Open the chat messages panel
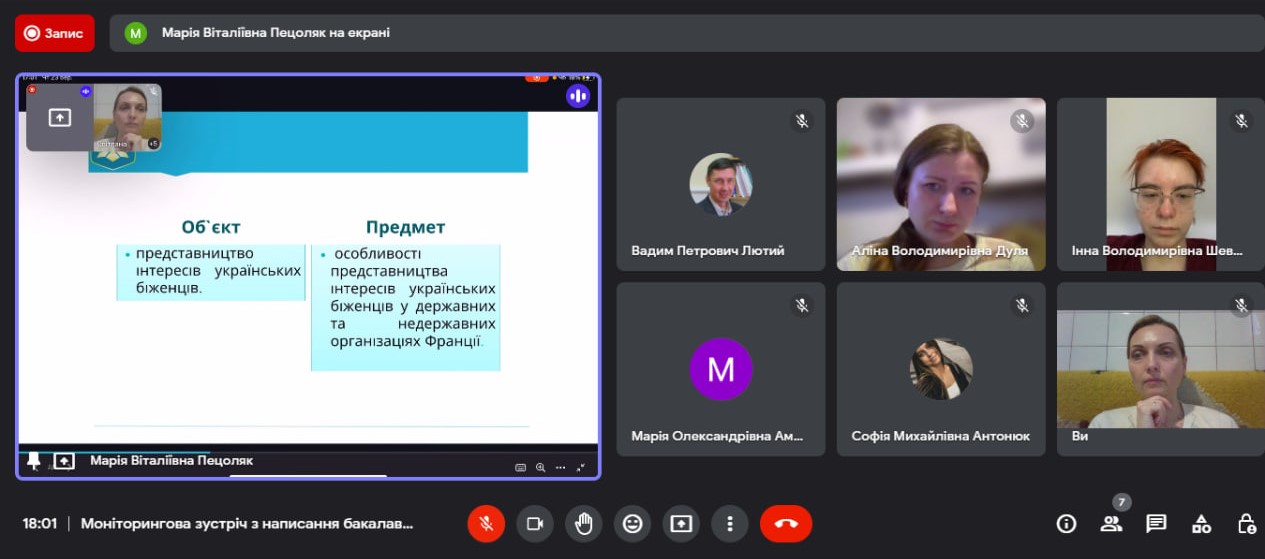1265x559 pixels. click(1156, 523)
